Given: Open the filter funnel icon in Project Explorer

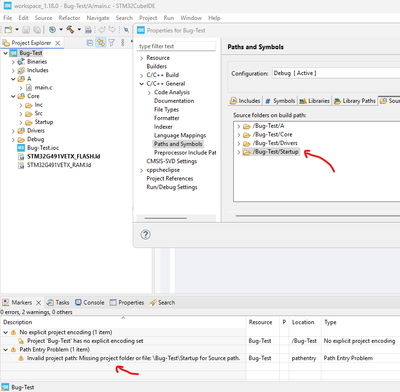Looking at the screenshot, I should [x=112, y=43].
